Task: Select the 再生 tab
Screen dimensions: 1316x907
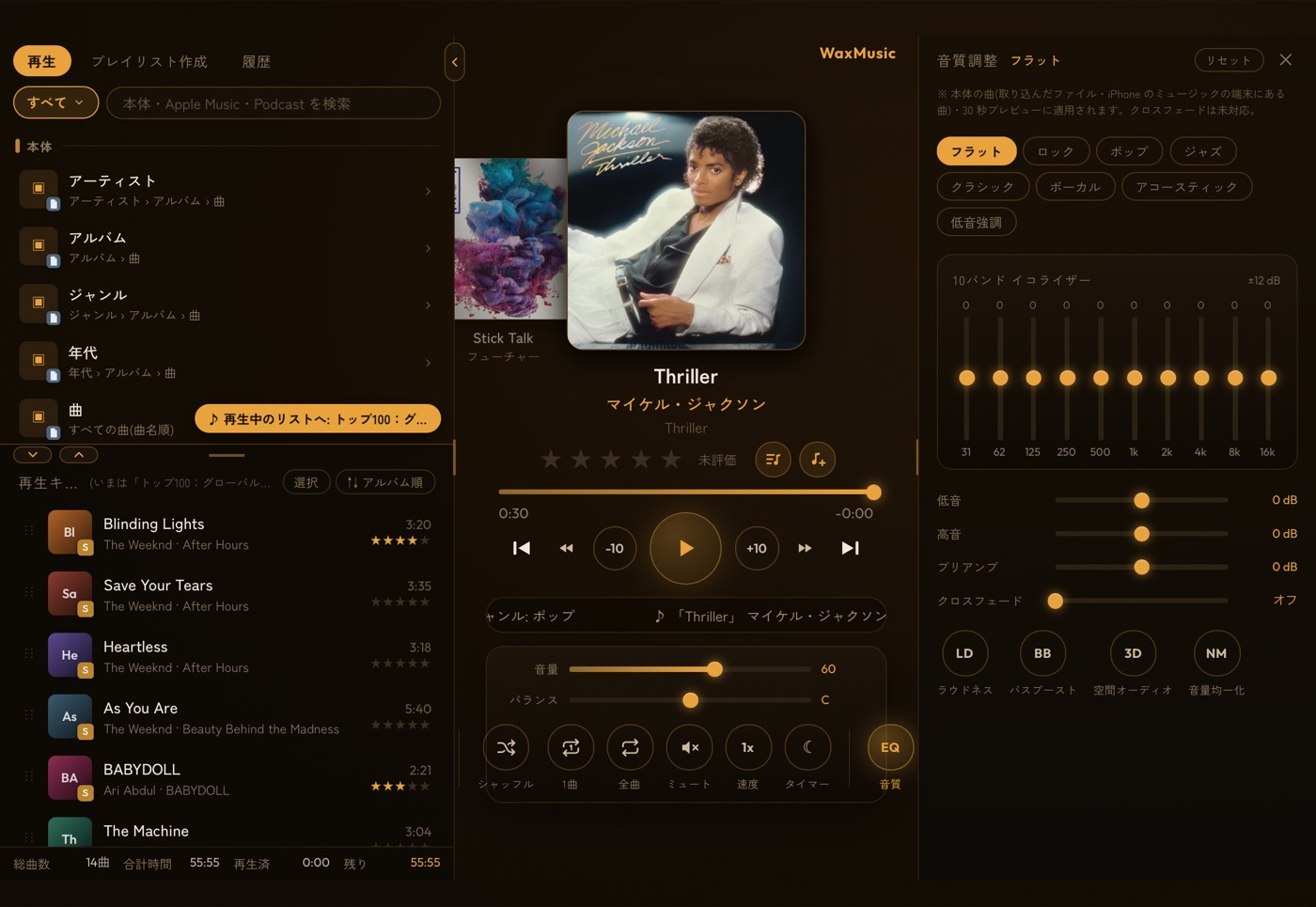Action: pos(42,62)
